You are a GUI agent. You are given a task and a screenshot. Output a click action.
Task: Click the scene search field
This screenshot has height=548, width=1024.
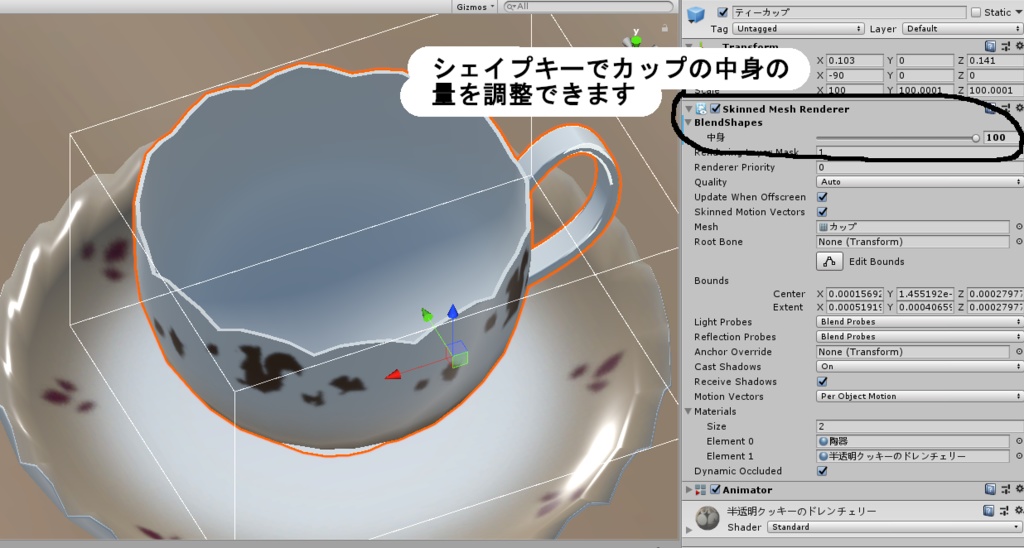coord(588,7)
